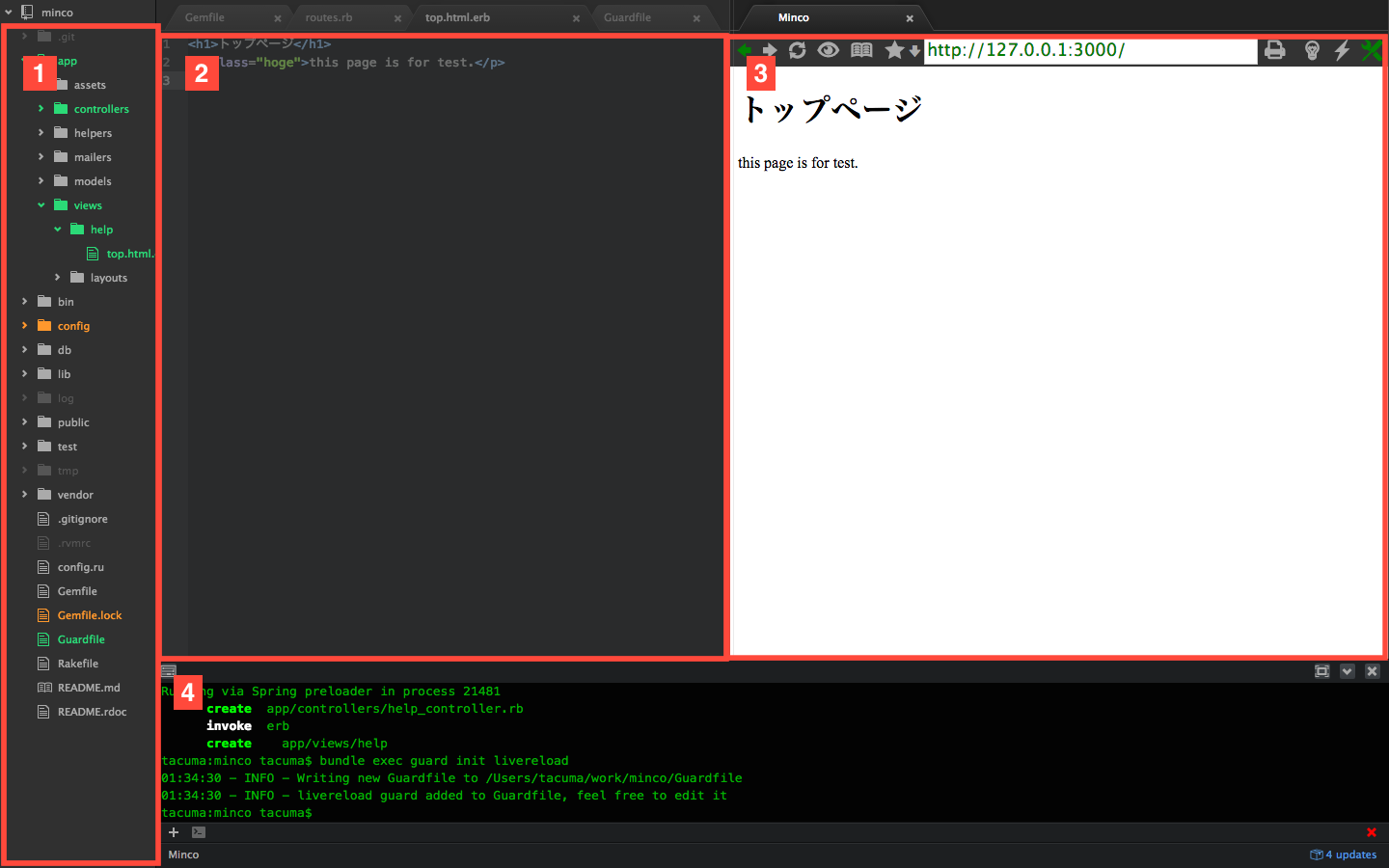Screen dimensions: 1389x868
Task: Collapse the views folder
Action: (x=41, y=205)
